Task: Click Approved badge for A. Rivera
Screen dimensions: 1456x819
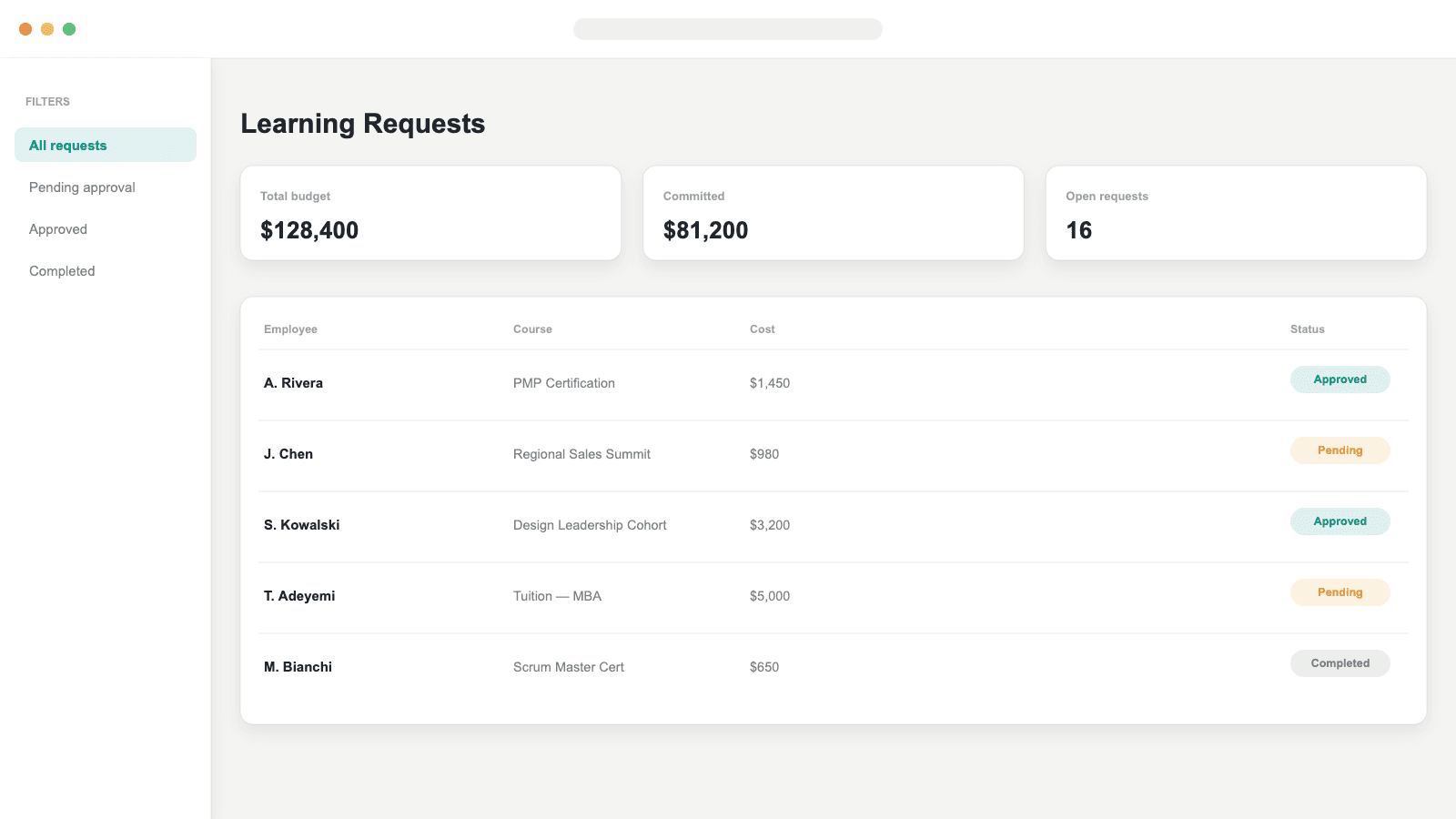Action: click(1340, 379)
